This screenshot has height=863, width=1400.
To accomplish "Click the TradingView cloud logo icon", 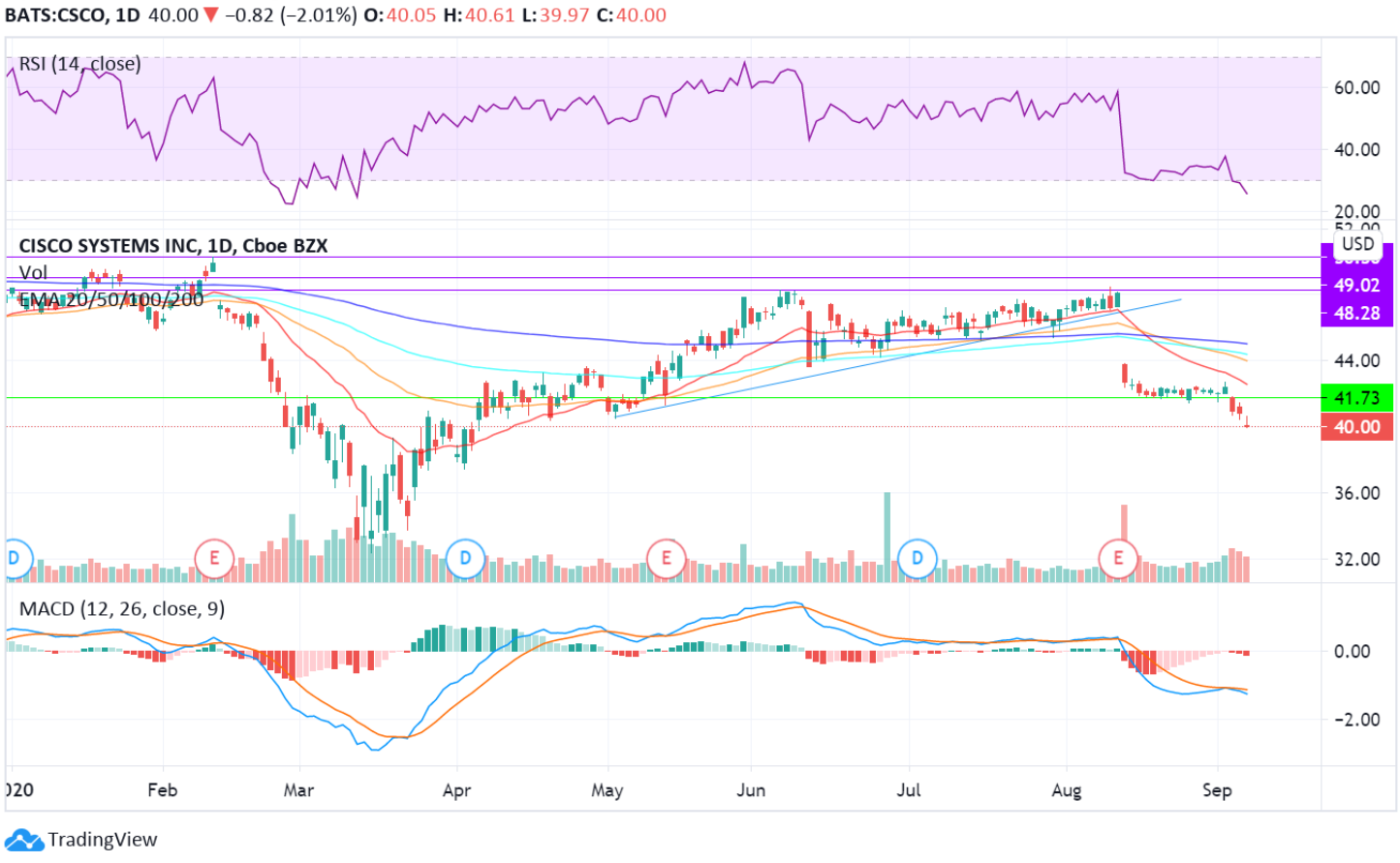I will [24, 840].
